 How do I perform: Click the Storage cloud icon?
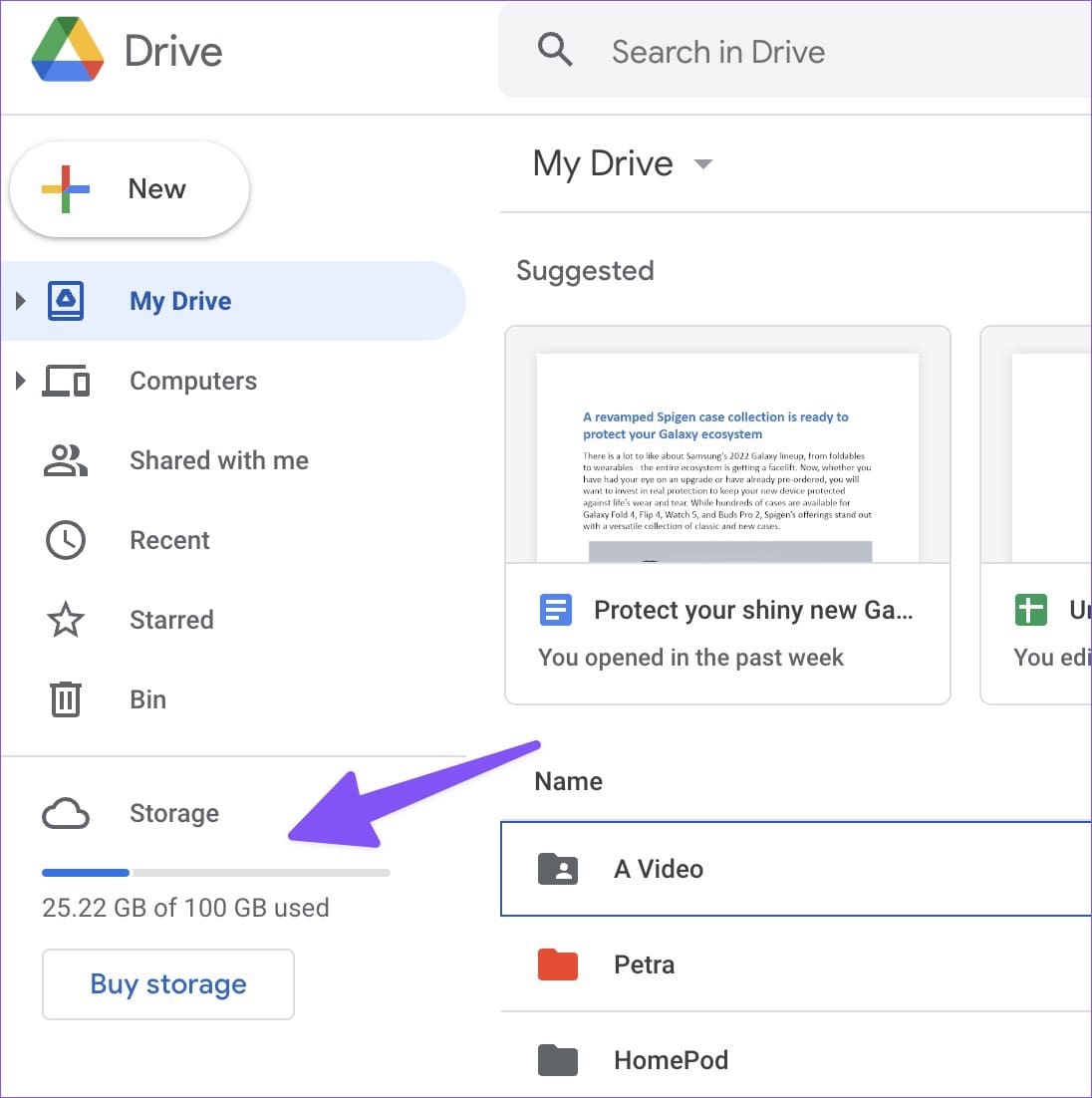pos(66,814)
